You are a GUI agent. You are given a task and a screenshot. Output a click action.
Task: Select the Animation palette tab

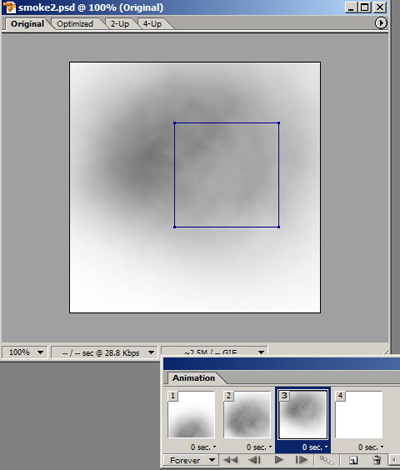click(x=193, y=378)
